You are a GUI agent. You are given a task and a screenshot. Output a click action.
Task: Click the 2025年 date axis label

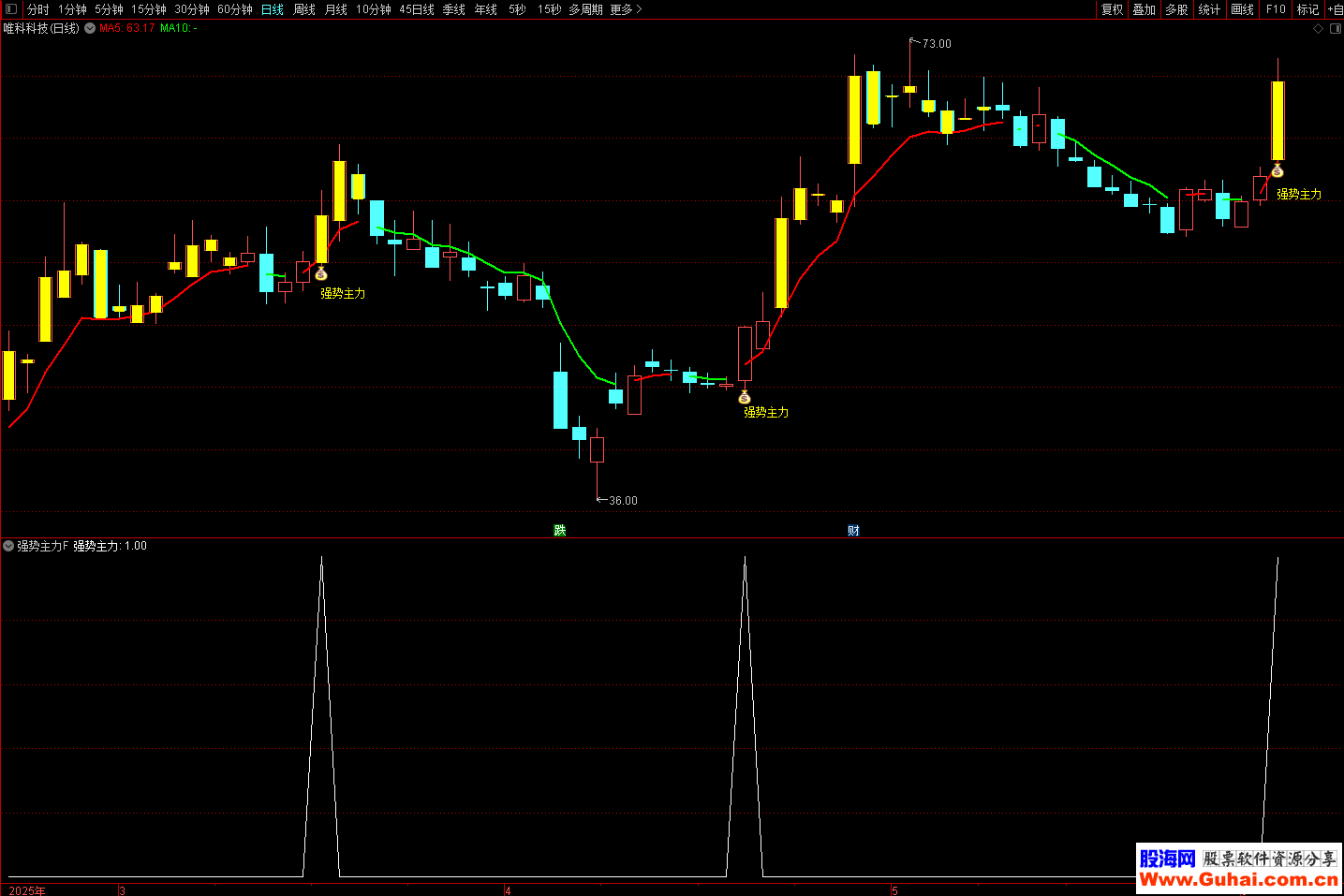[x=27, y=890]
